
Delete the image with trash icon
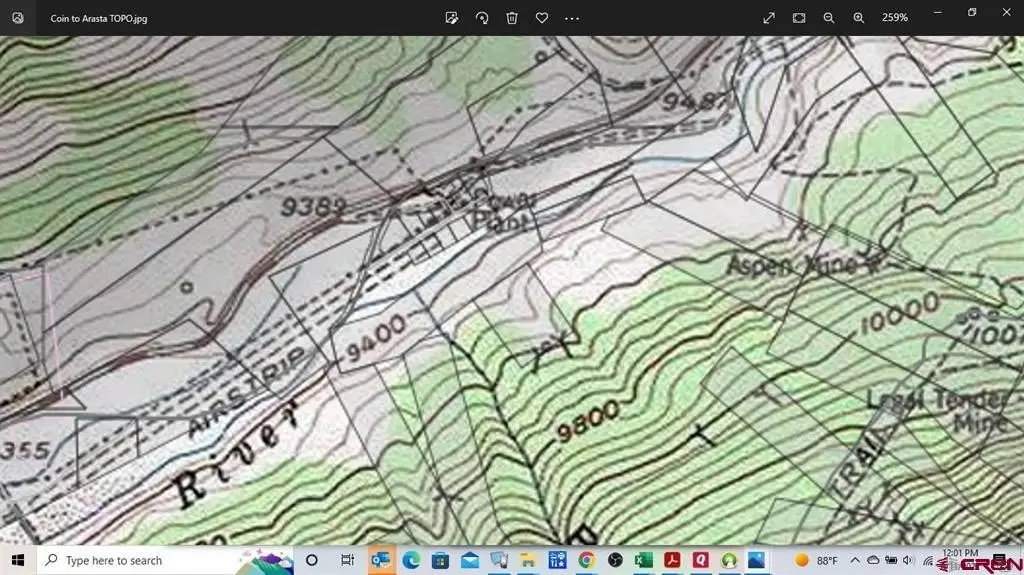click(x=512, y=18)
